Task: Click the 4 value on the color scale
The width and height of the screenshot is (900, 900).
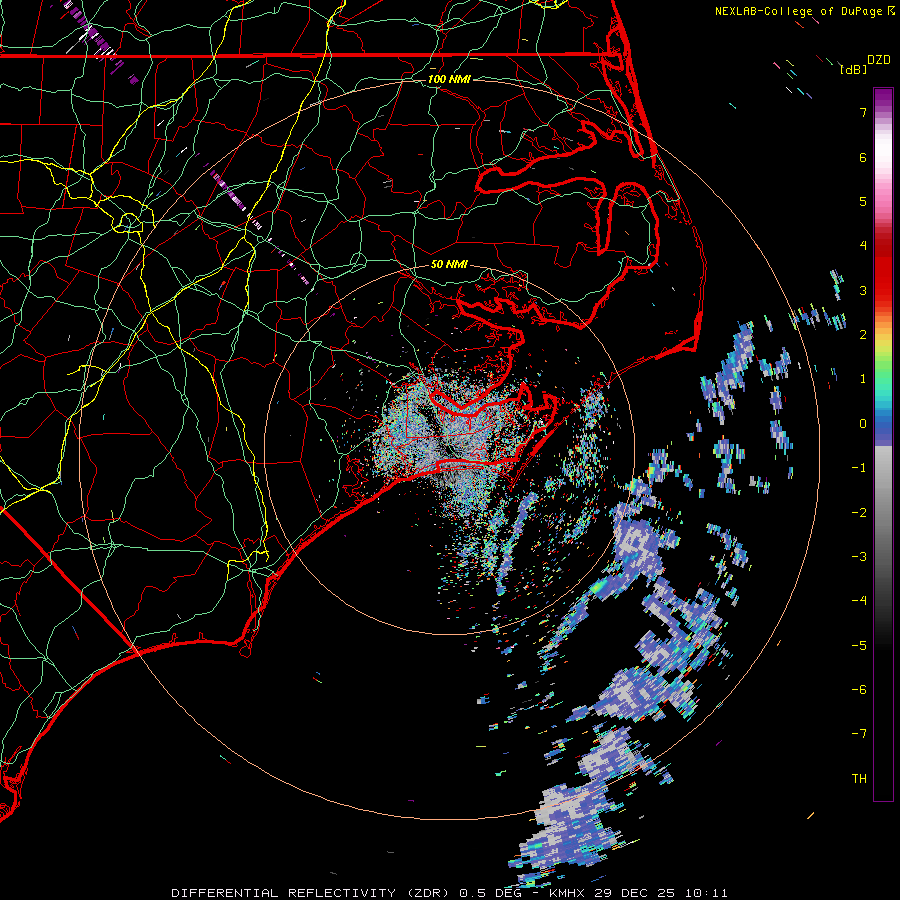Action: [x=863, y=246]
